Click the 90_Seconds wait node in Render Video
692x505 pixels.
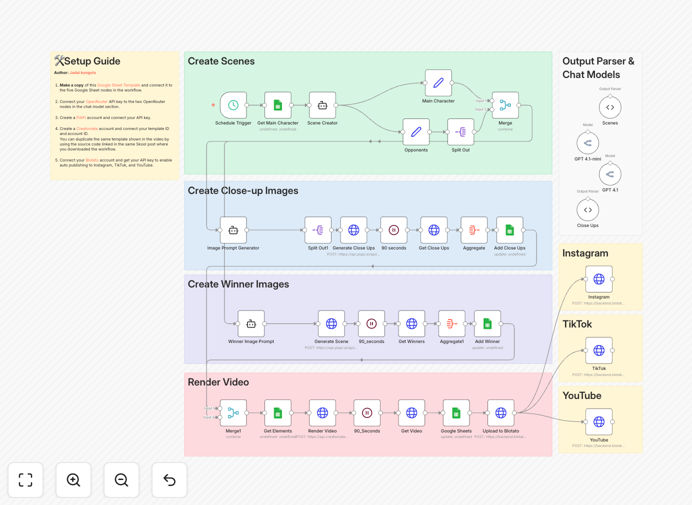367,413
